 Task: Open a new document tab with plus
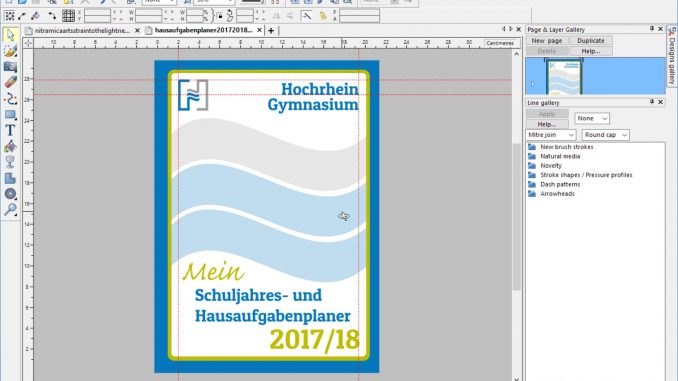pos(271,31)
